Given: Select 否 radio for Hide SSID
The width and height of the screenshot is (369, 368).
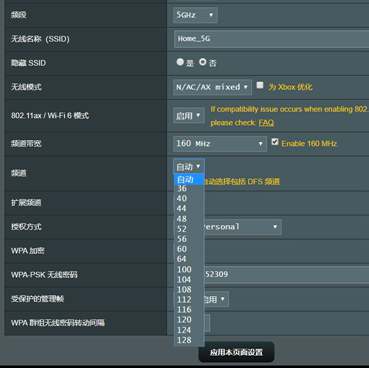Looking at the screenshot, I should click(x=203, y=62).
